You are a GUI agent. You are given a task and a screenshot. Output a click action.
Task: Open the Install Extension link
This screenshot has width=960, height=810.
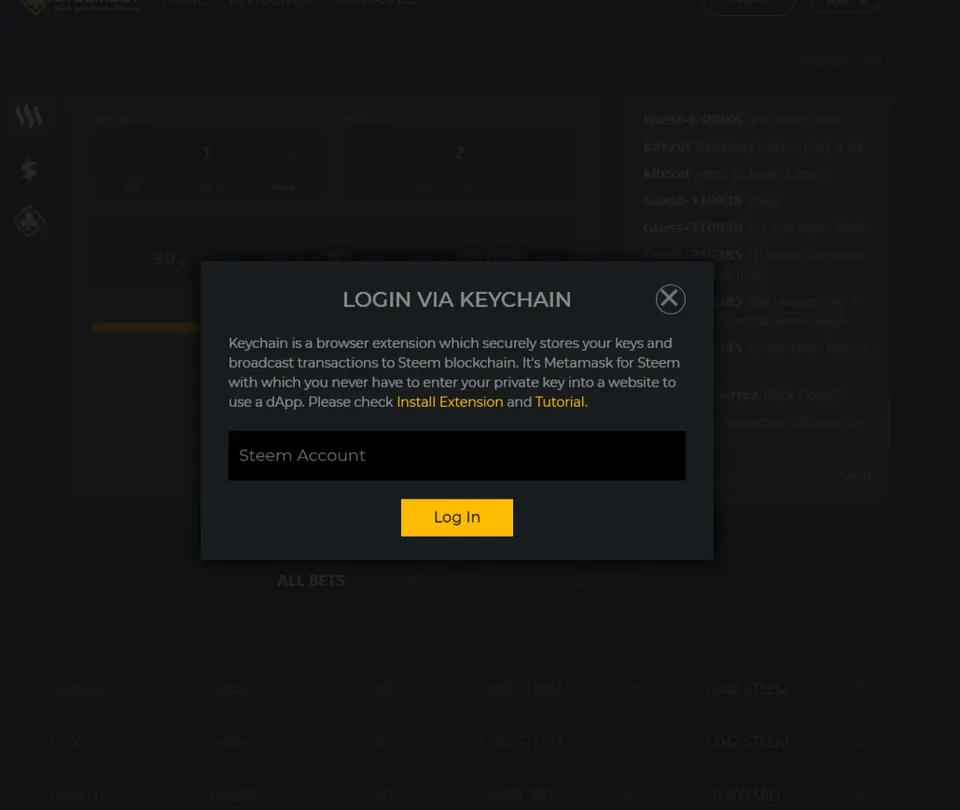(x=450, y=402)
